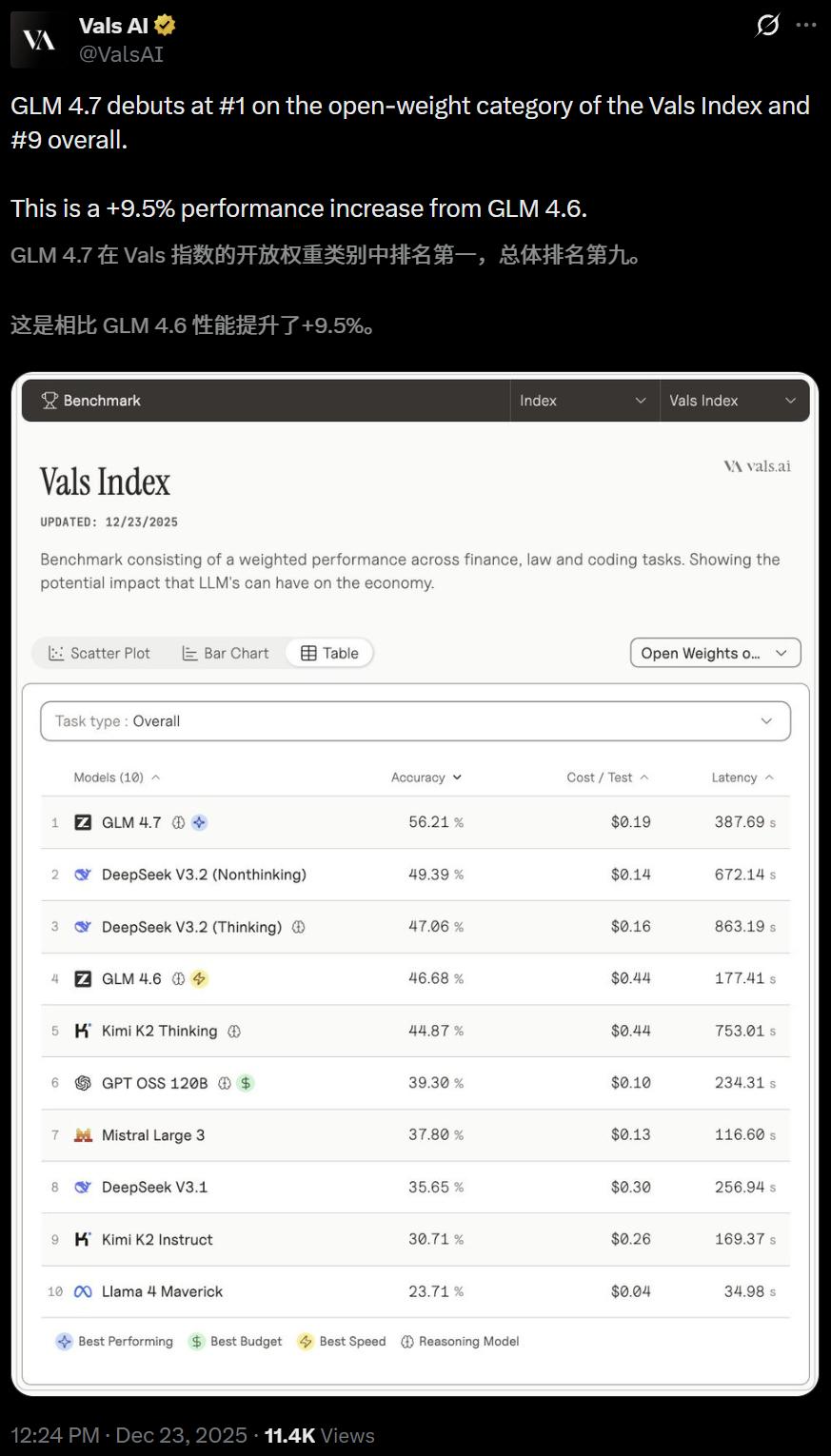Open the Task type Overall dropdown

(x=415, y=720)
